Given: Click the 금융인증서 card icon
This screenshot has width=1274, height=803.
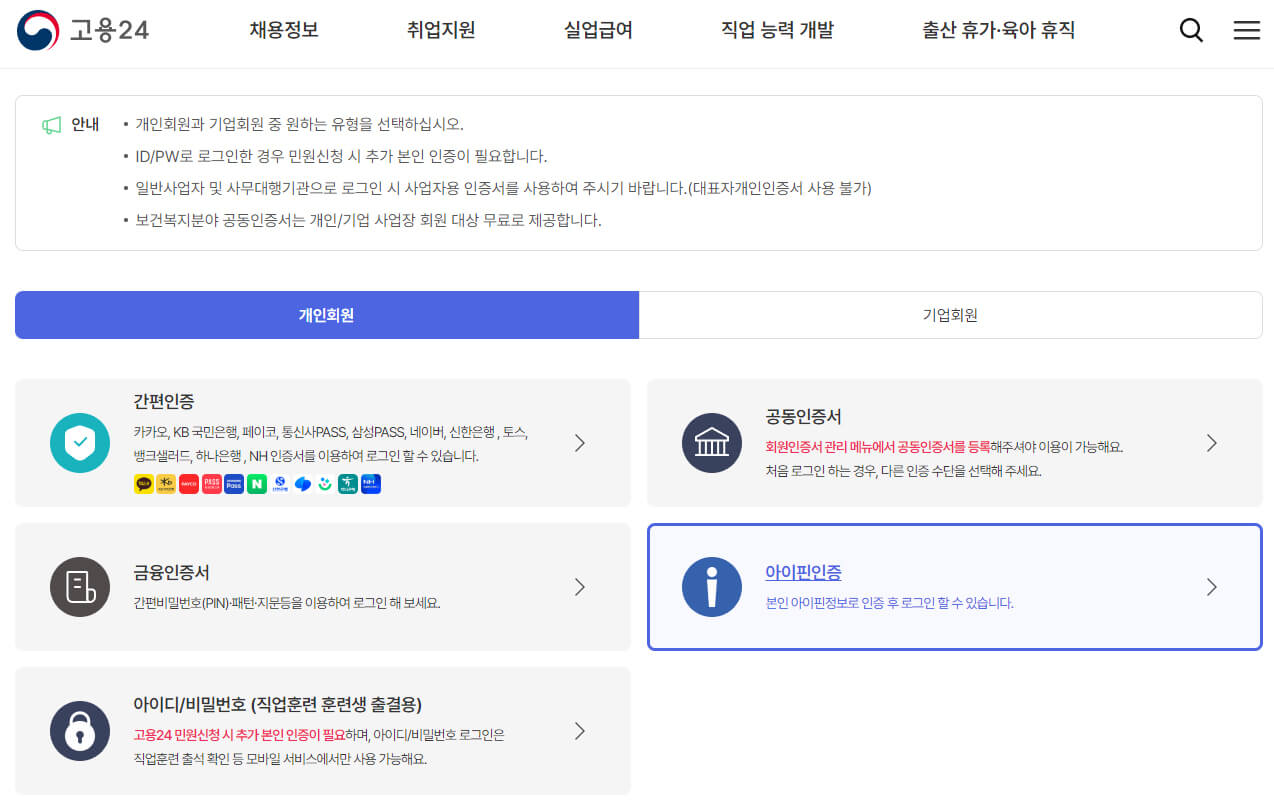Looking at the screenshot, I should coord(79,587).
